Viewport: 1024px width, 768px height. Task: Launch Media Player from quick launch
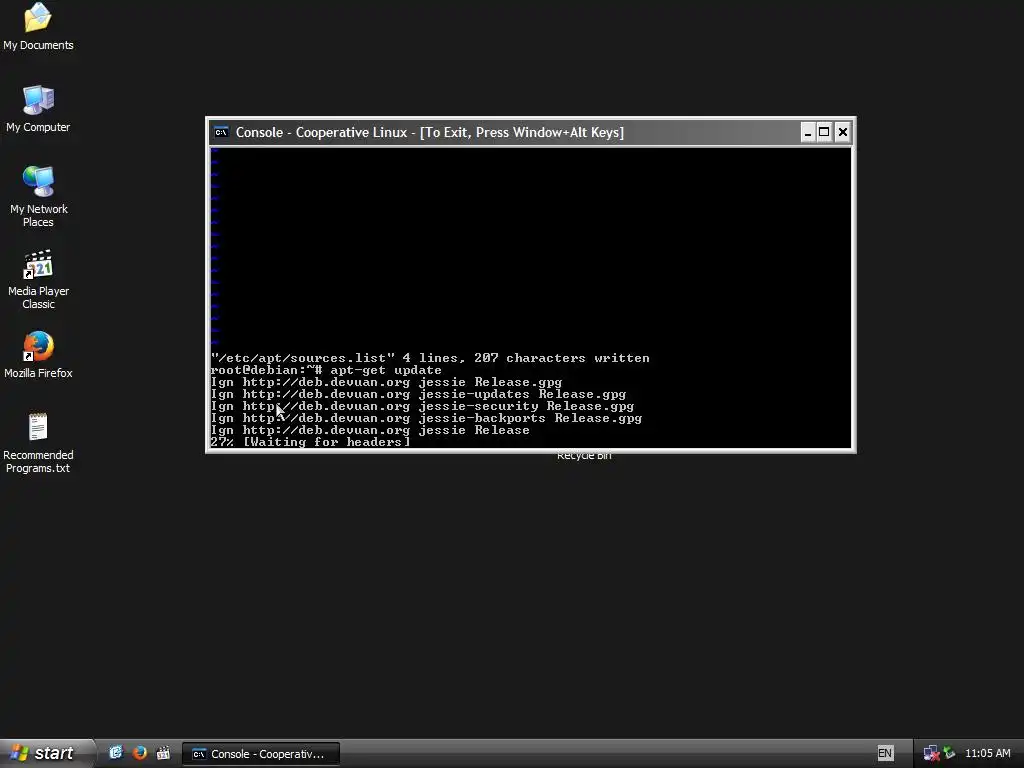[163, 753]
